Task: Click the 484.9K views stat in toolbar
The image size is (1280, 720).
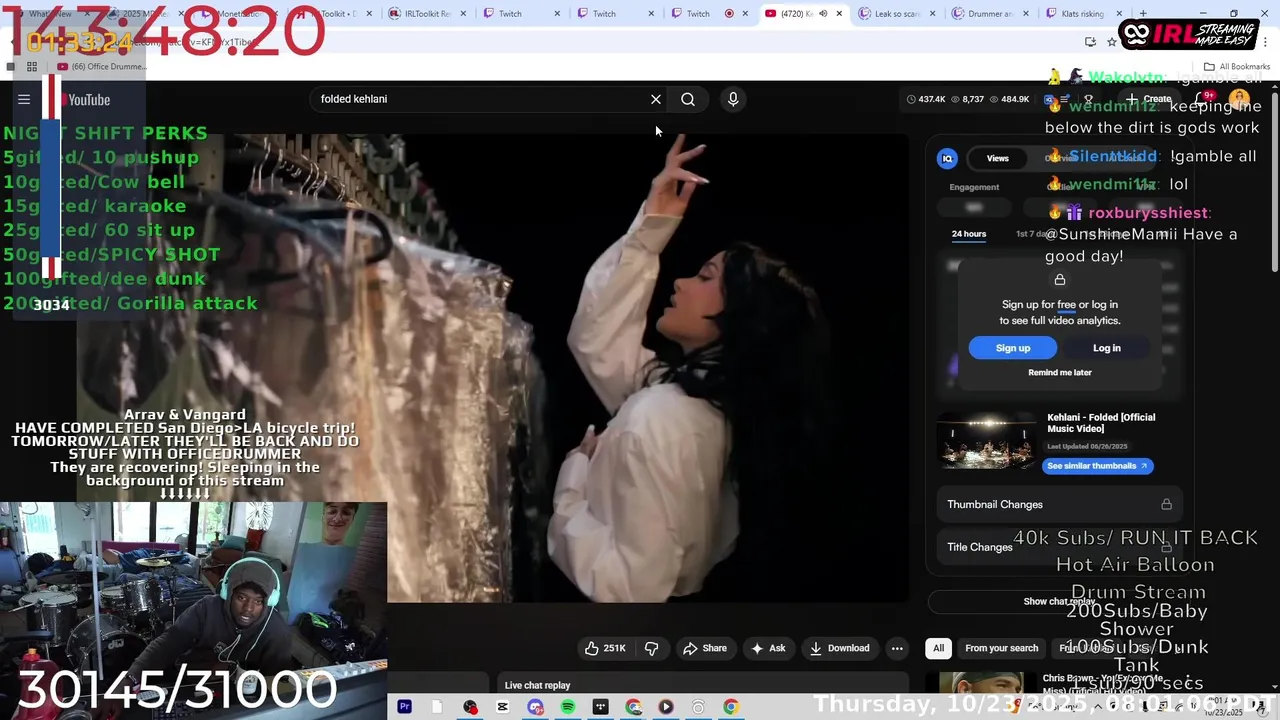Action: (x=1008, y=99)
